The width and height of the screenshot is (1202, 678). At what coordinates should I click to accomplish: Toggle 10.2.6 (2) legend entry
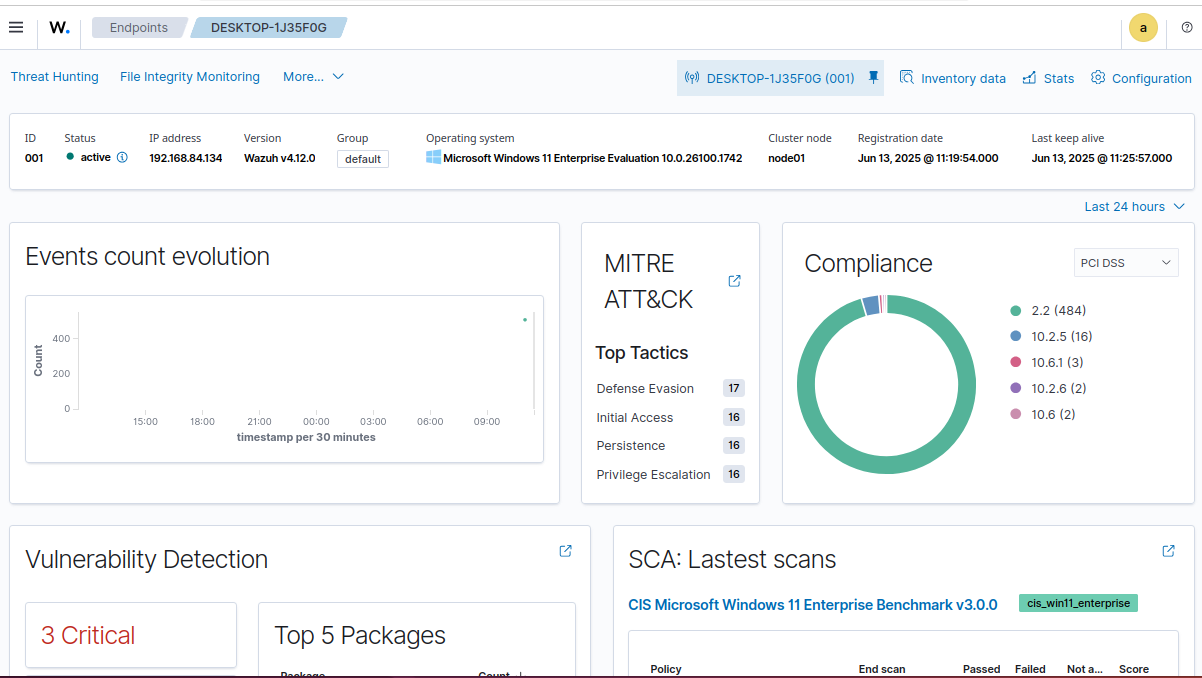(x=1048, y=388)
